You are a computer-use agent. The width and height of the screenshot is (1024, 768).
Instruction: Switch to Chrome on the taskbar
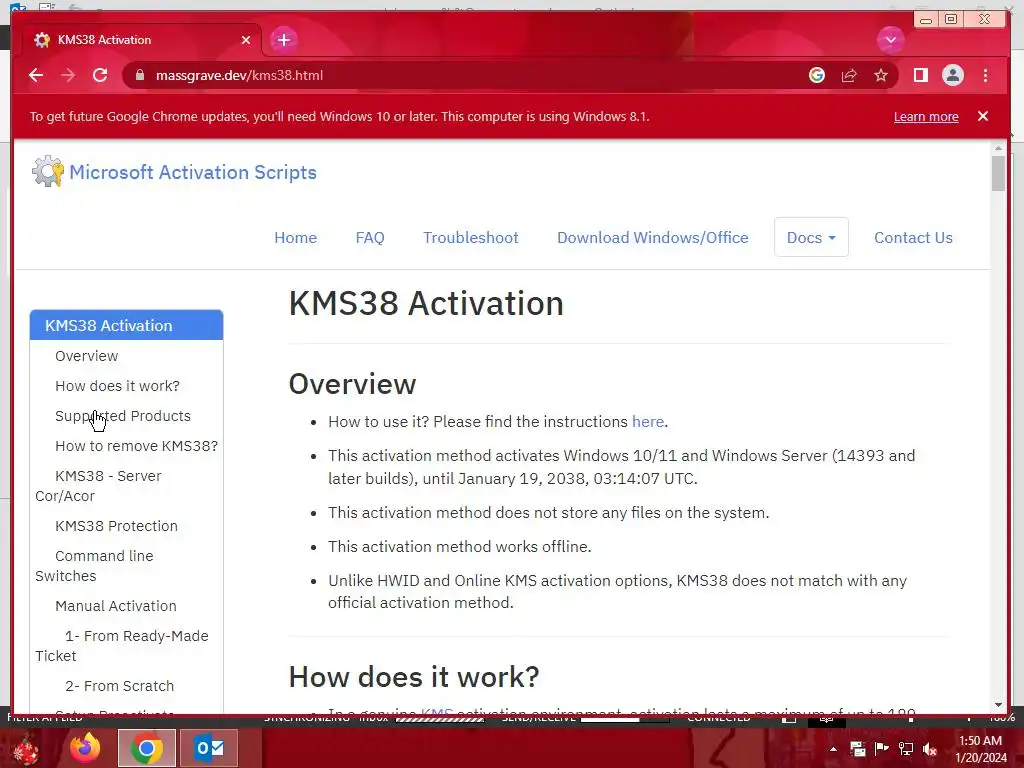pos(147,748)
